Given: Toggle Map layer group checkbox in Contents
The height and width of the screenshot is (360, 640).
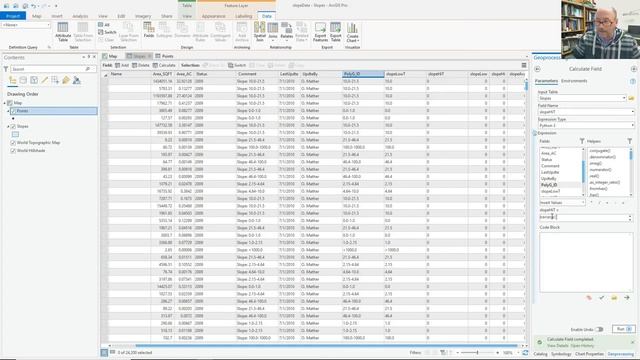Looking at the screenshot, I should coord(10,103).
